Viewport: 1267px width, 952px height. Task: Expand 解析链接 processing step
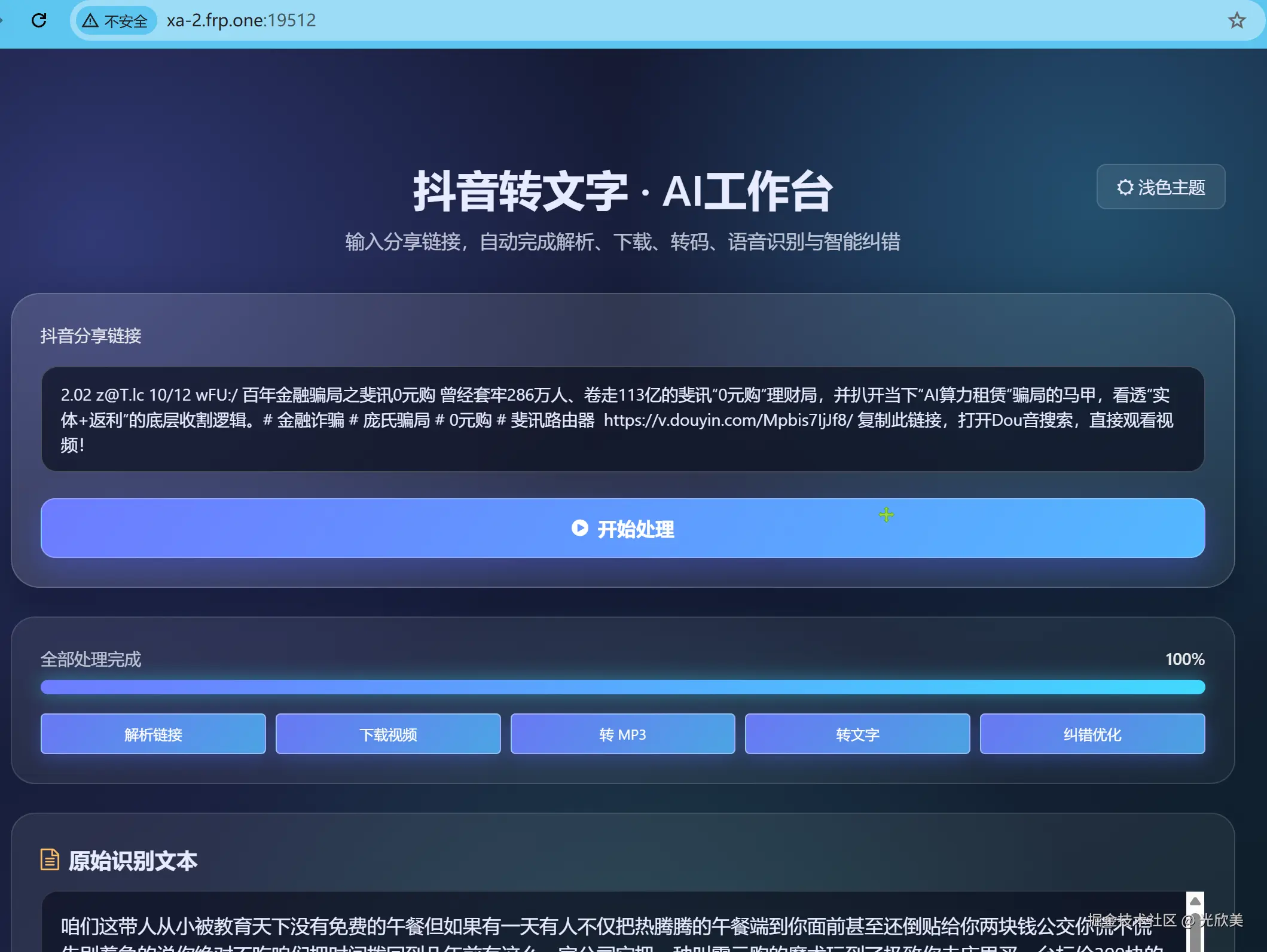pyautogui.click(x=152, y=734)
